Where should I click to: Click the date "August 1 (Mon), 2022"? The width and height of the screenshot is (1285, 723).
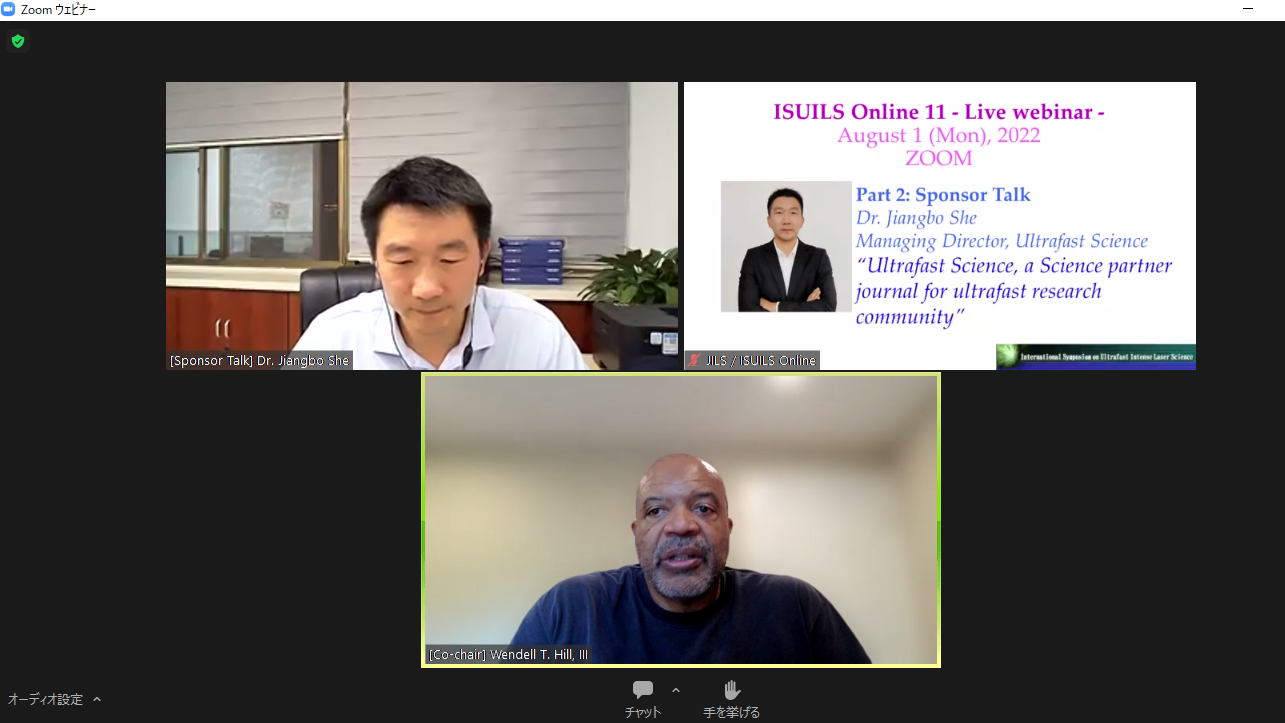click(939, 135)
